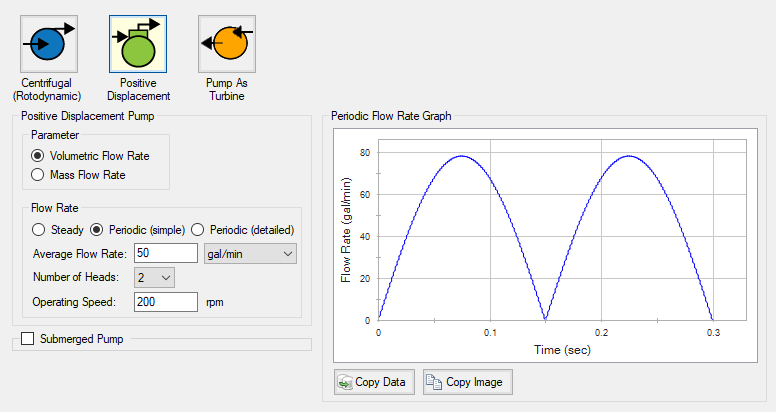The height and width of the screenshot is (412, 776).
Task: Expand the Number of Heads dropdown
Action: point(154,277)
